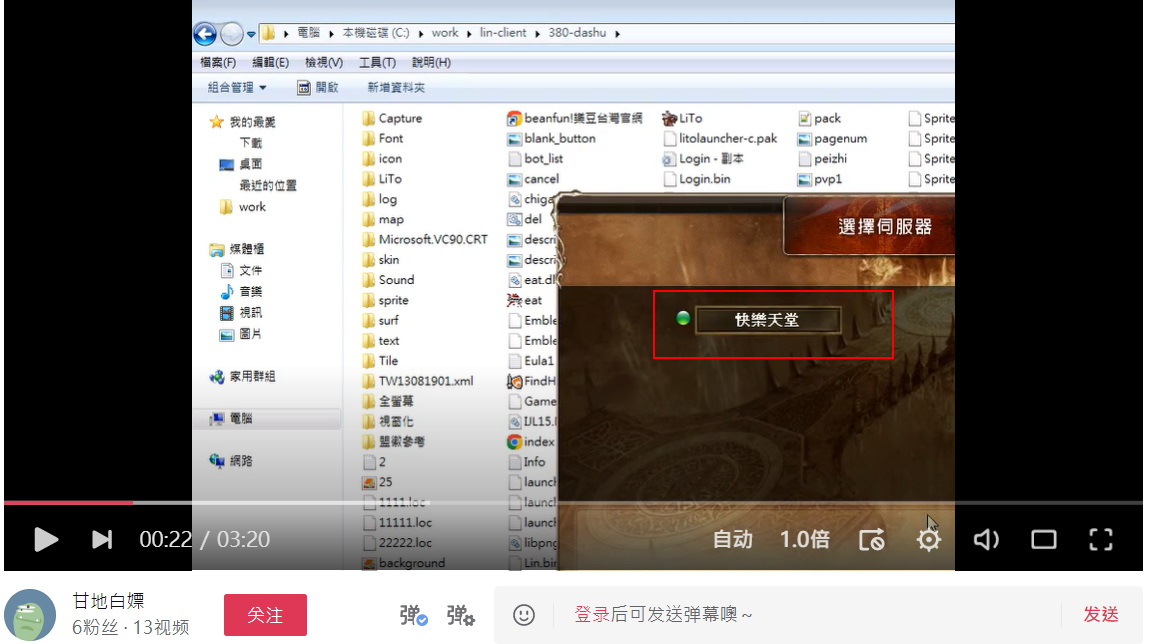The height and width of the screenshot is (644, 1160).
Task: Click lin-client in the address path
Action: point(503,33)
